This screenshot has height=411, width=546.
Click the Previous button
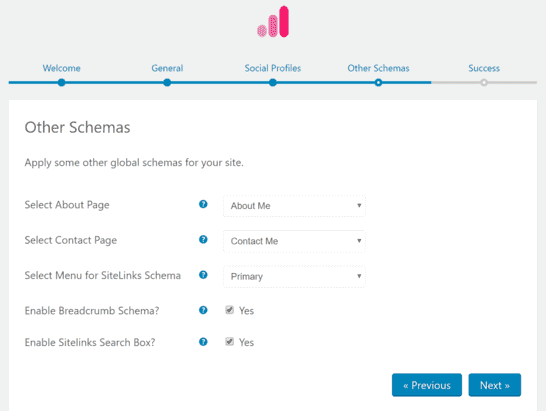click(427, 385)
